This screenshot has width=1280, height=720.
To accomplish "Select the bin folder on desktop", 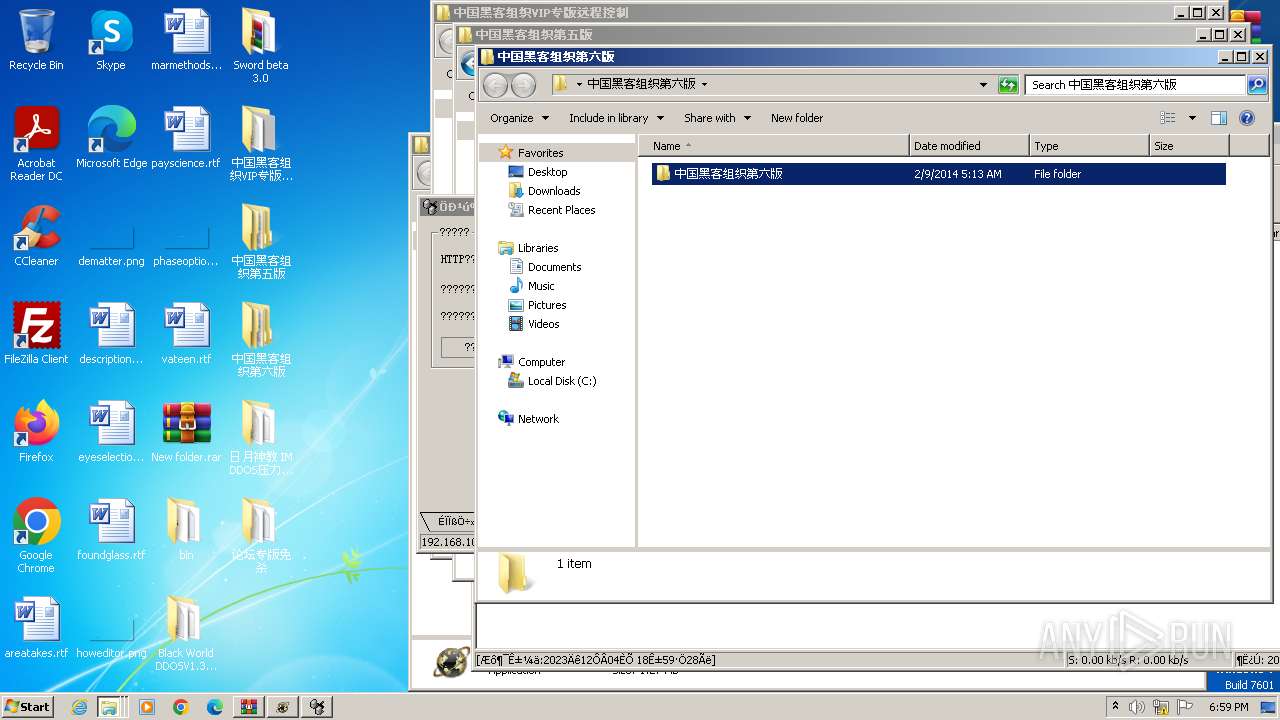I will (186, 530).
